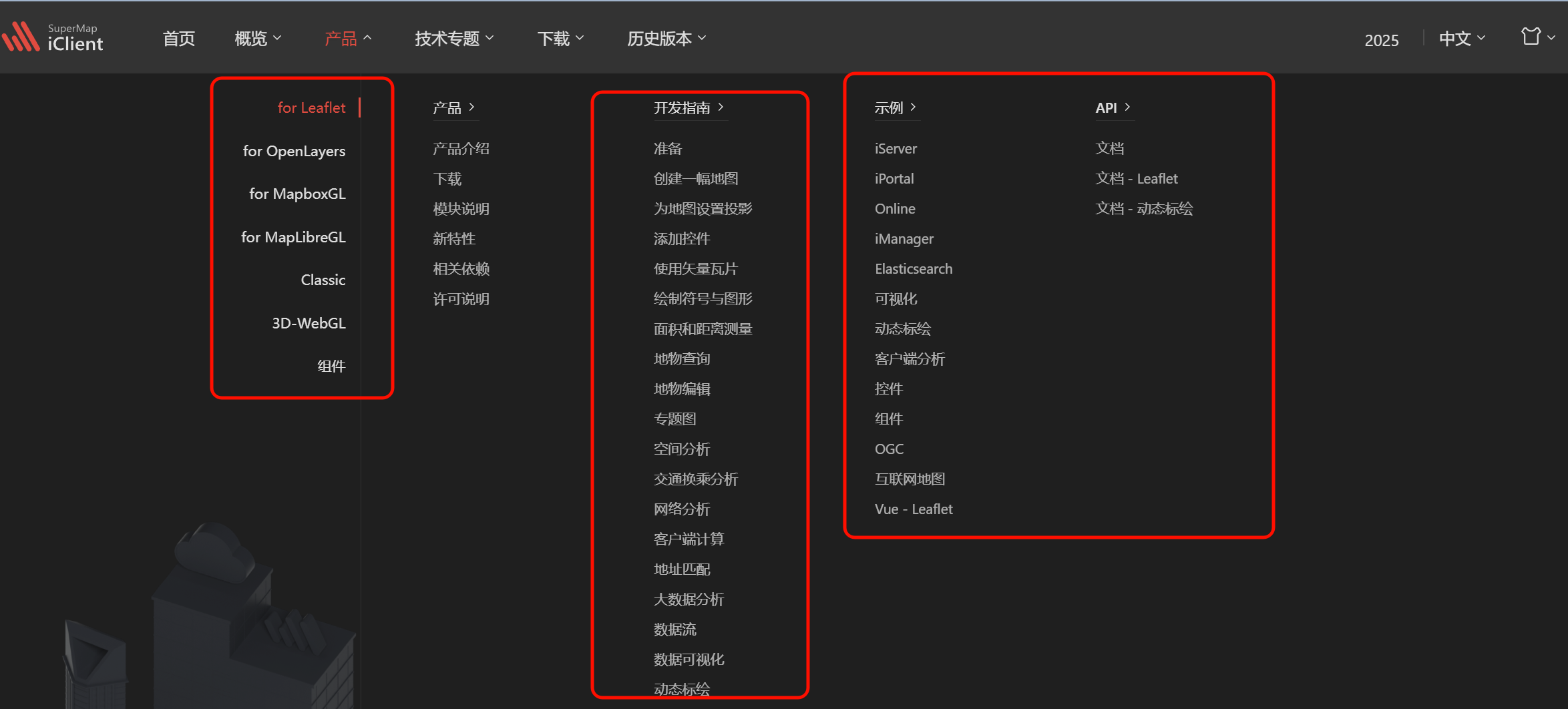The image size is (1568, 709).
Task: Select the 3D-WebGL product tab
Action: point(309,323)
